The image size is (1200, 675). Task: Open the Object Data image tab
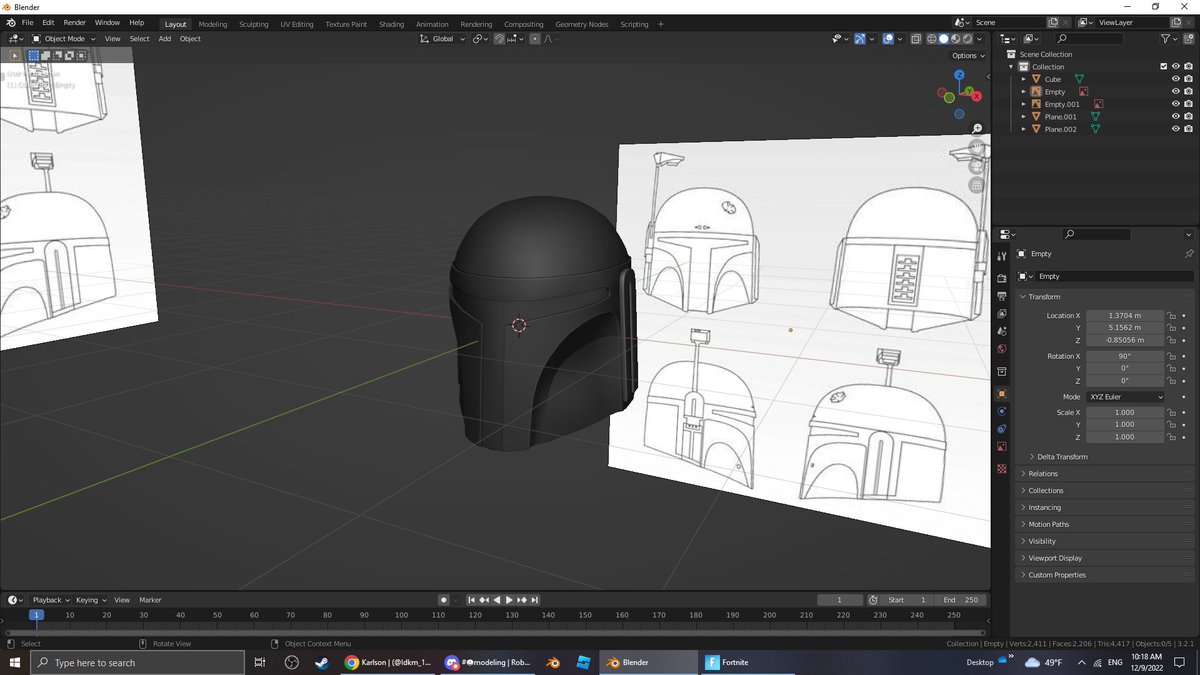[1002, 447]
